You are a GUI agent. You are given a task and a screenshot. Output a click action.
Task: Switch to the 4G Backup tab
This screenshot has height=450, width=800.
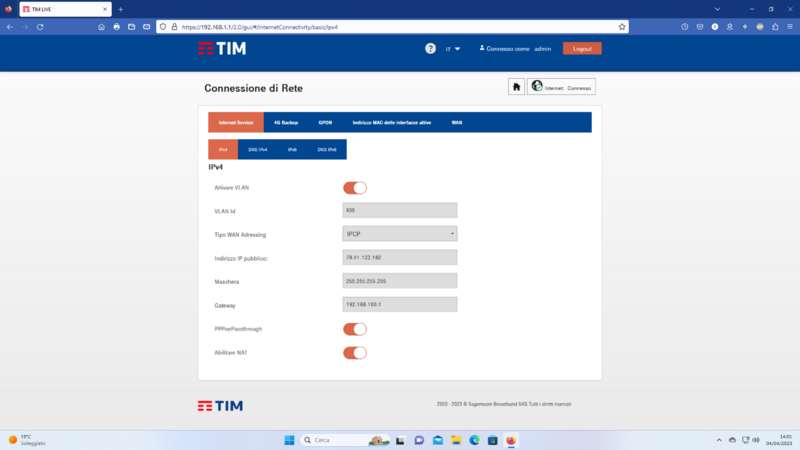coord(286,122)
